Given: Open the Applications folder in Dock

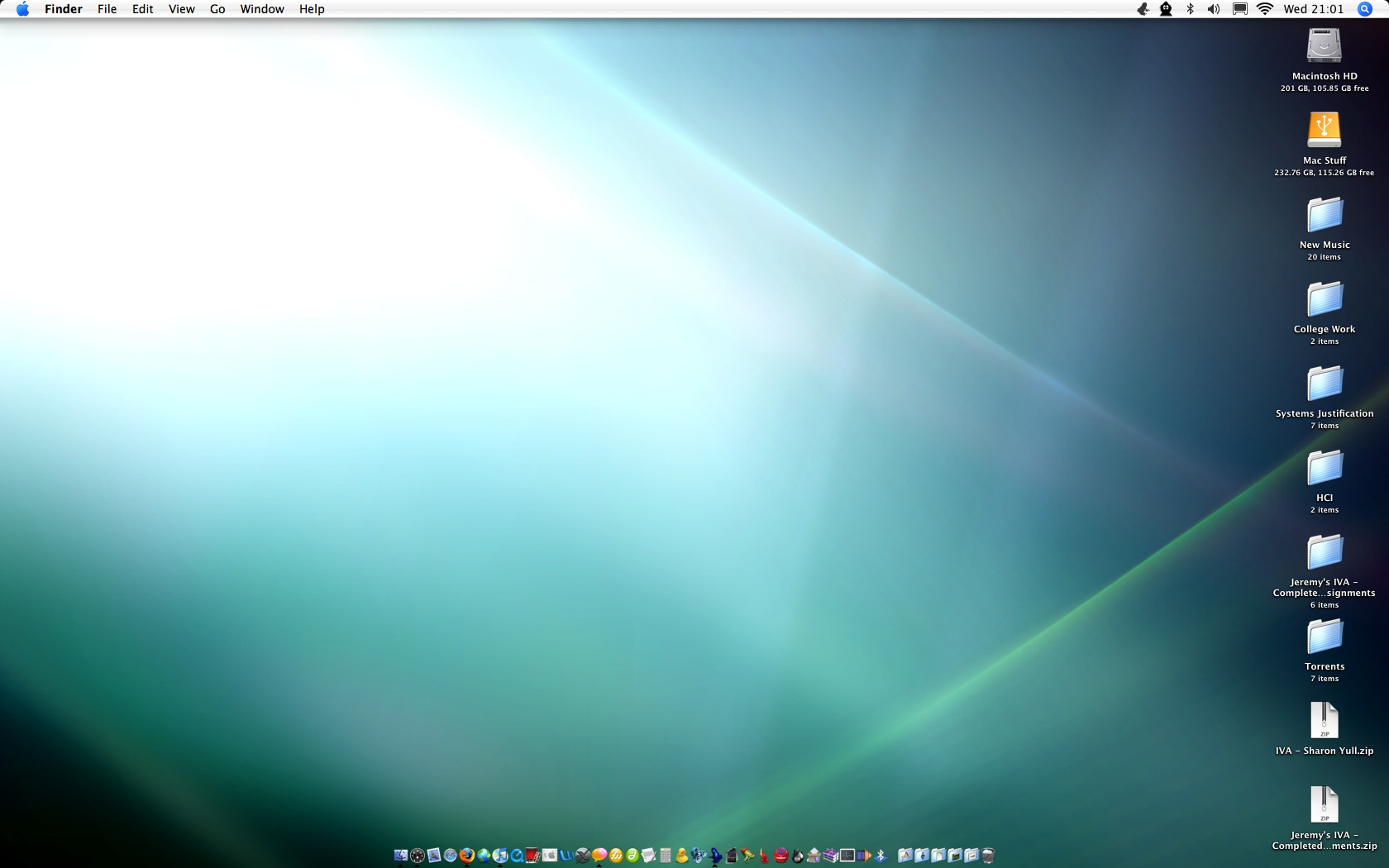Looking at the screenshot, I should (x=905, y=856).
